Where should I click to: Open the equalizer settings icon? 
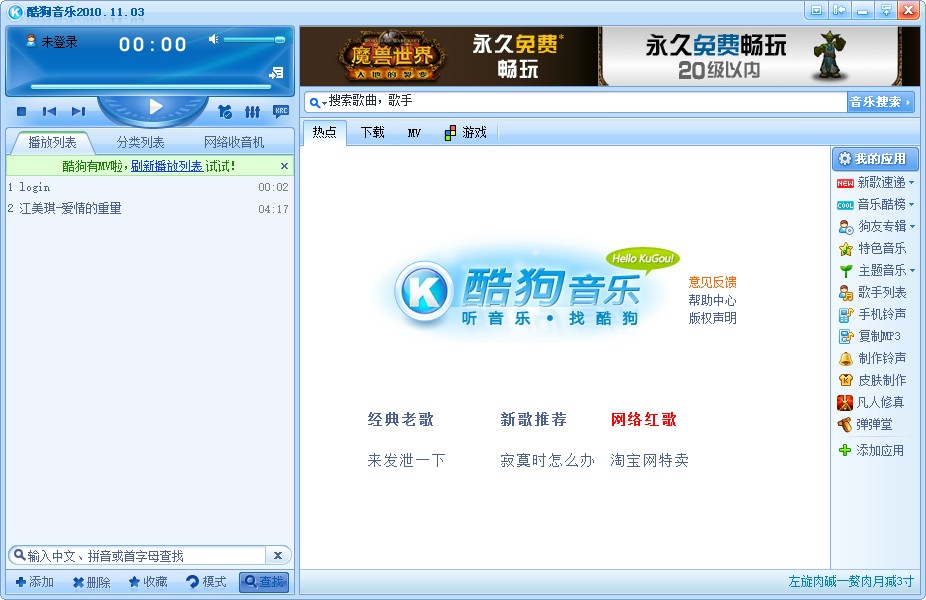coord(252,112)
